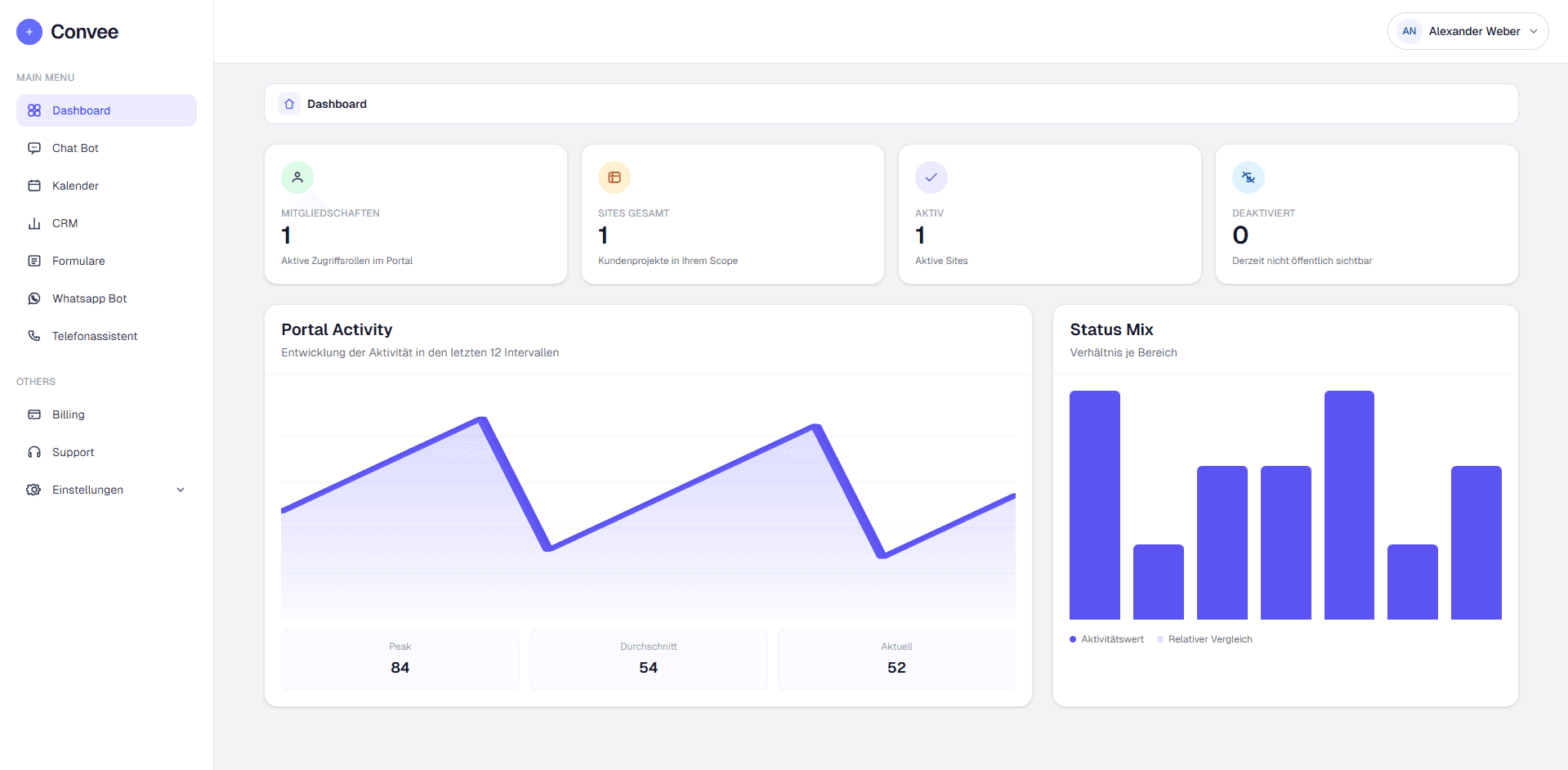Click the Chat Bot speech bubble icon

pos(34,148)
